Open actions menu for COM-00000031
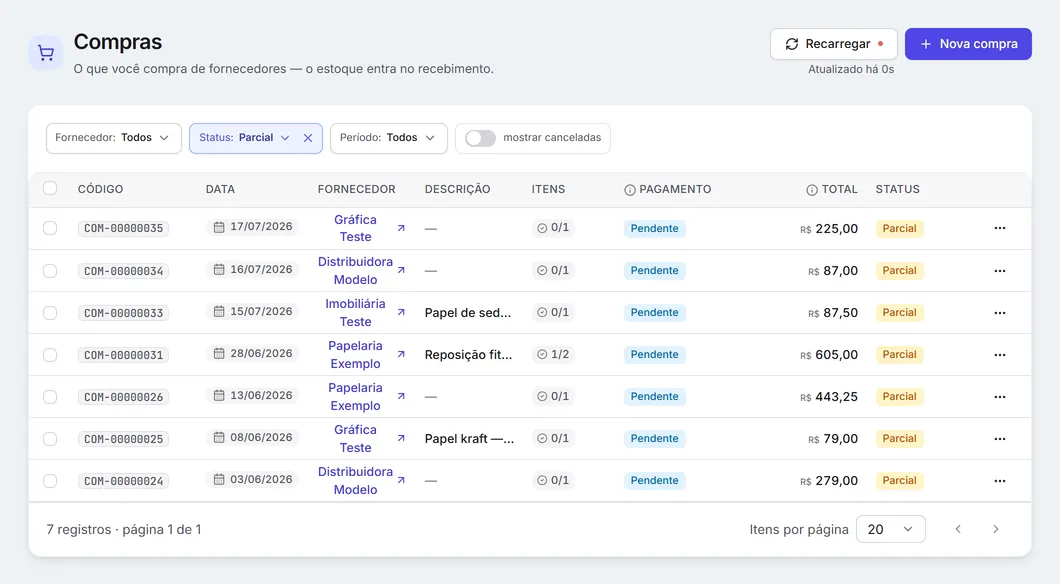The image size is (1060, 584). coord(1000,354)
